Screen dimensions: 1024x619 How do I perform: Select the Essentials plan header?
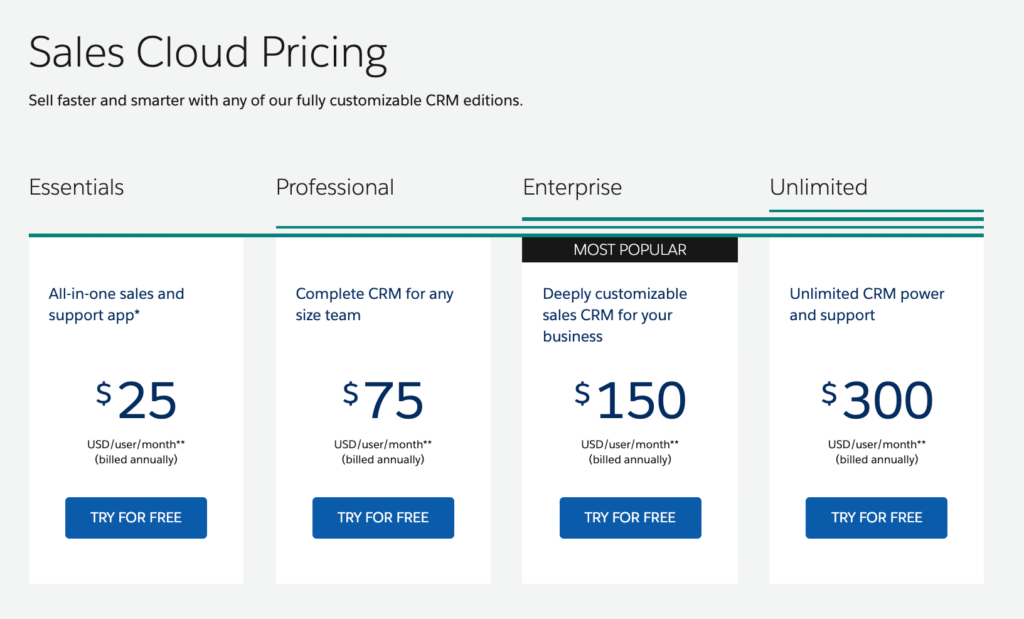76,187
